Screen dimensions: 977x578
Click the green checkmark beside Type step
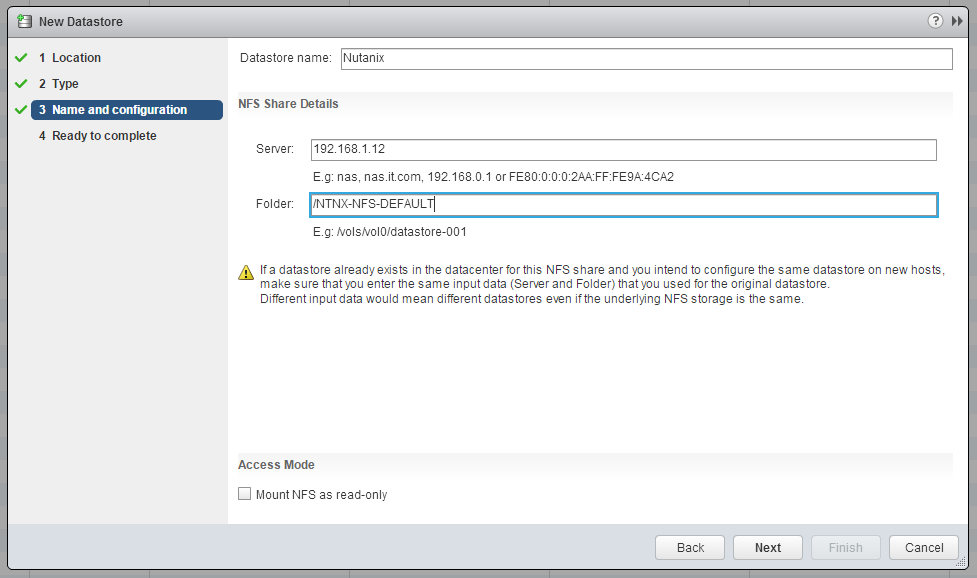[20, 84]
